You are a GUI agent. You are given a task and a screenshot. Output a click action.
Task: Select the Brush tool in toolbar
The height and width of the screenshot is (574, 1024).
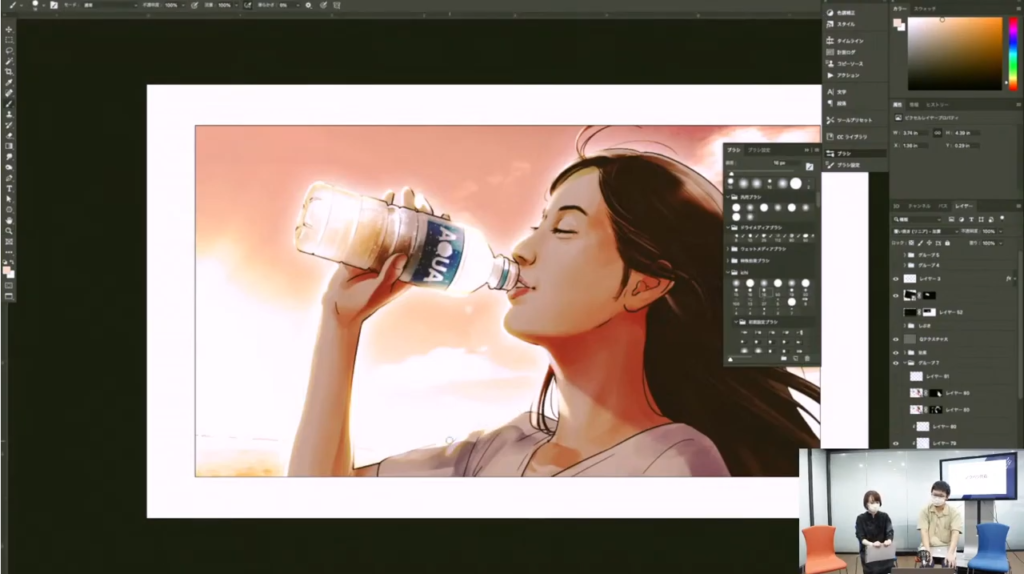pyautogui.click(x=9, y=103)
